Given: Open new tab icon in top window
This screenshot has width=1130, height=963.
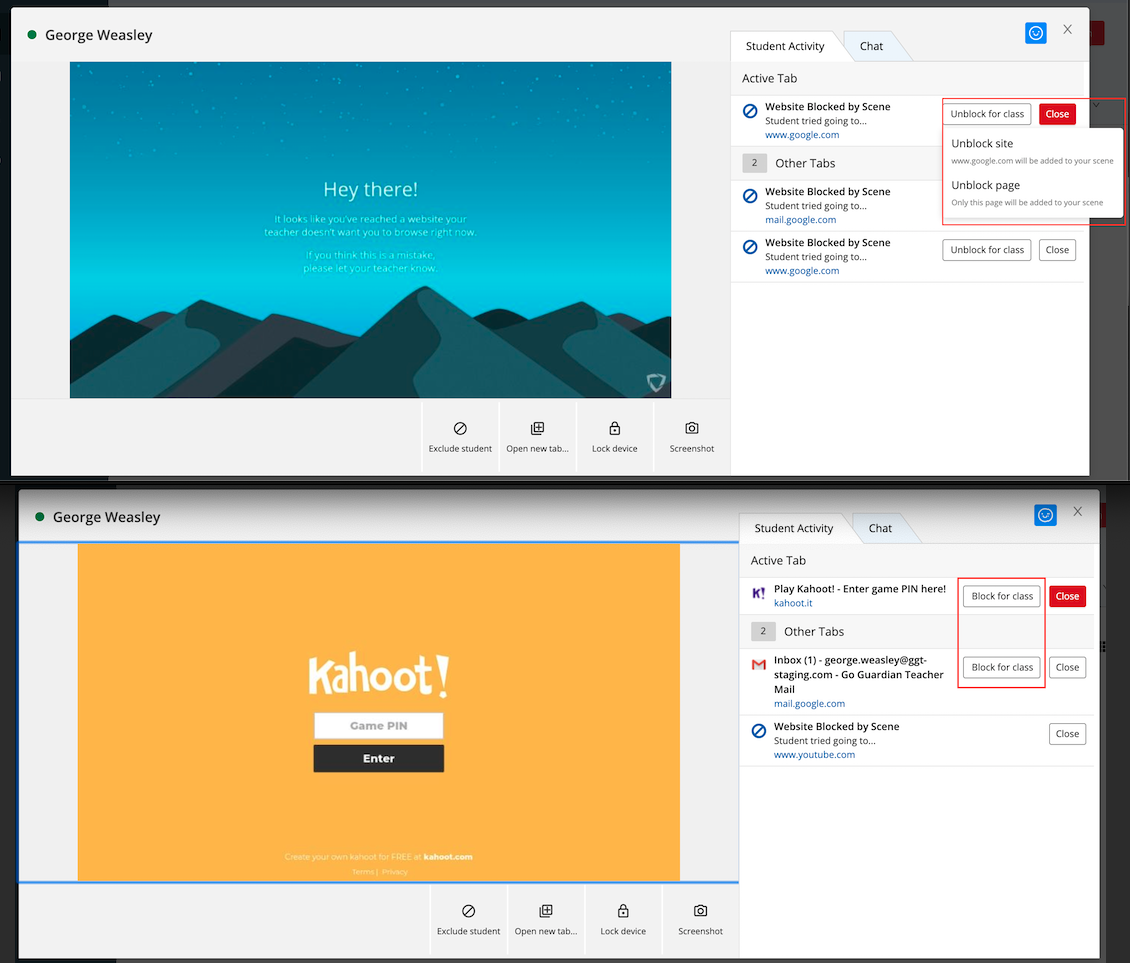Looking at the screenshot, I should pos(538,428).
